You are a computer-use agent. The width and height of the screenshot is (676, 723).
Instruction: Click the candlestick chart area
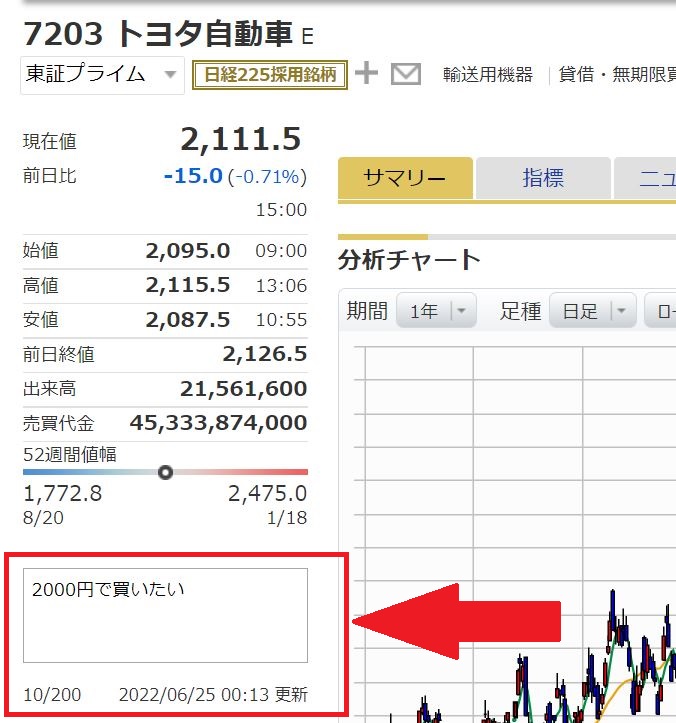pyautogui.click(x=514, y=535)
